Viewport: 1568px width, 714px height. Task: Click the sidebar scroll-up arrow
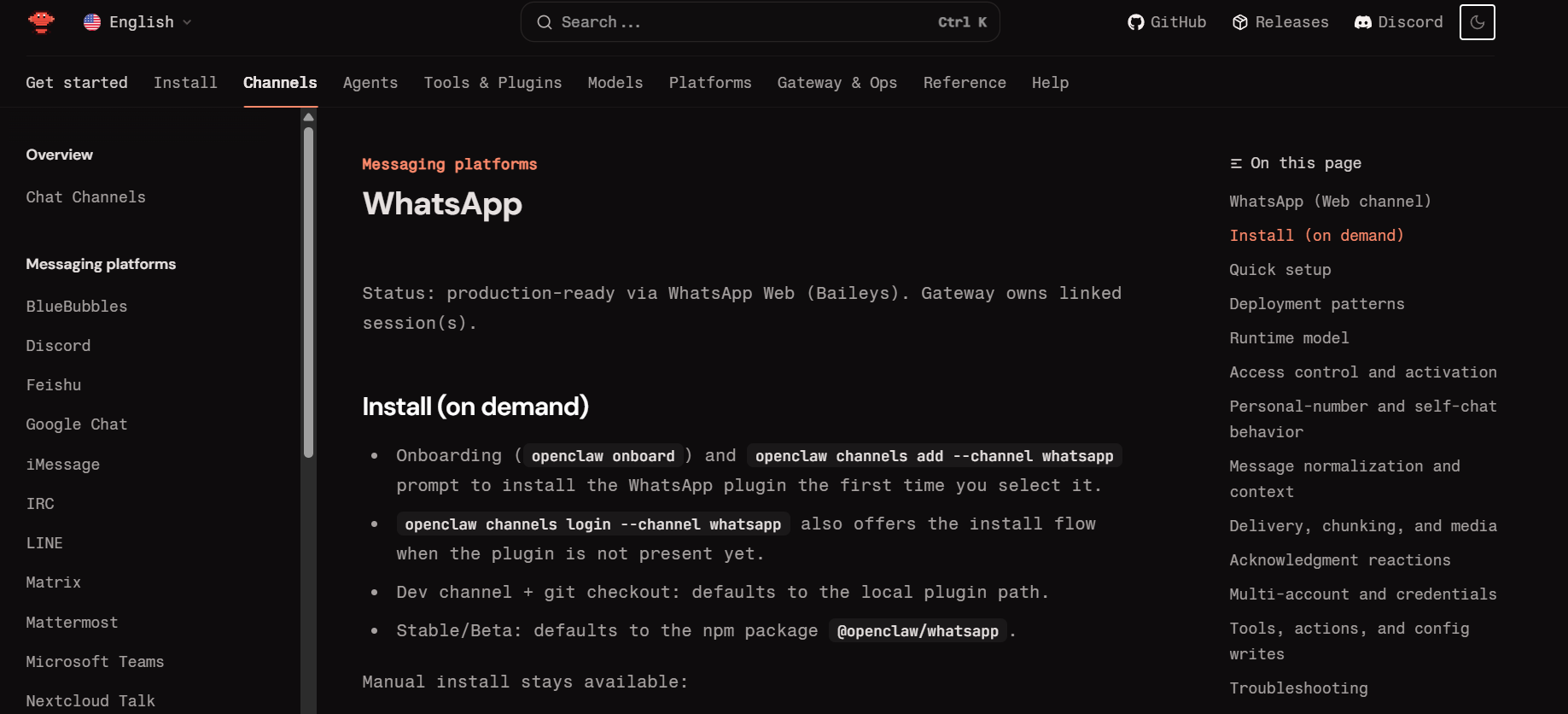[x=308, y=117]
